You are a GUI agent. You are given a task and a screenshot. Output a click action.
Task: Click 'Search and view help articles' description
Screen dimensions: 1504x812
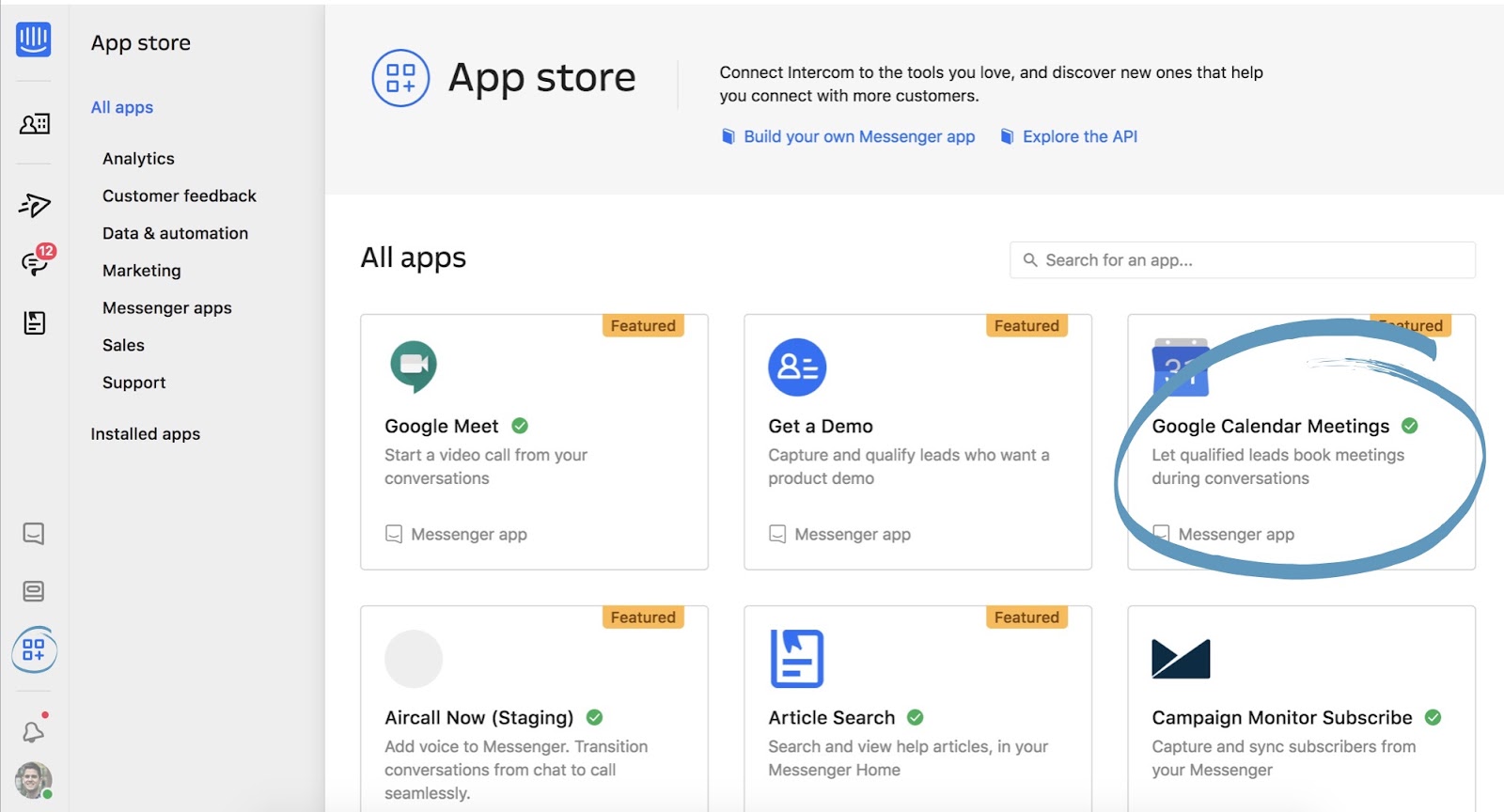(x=908, y=757)
